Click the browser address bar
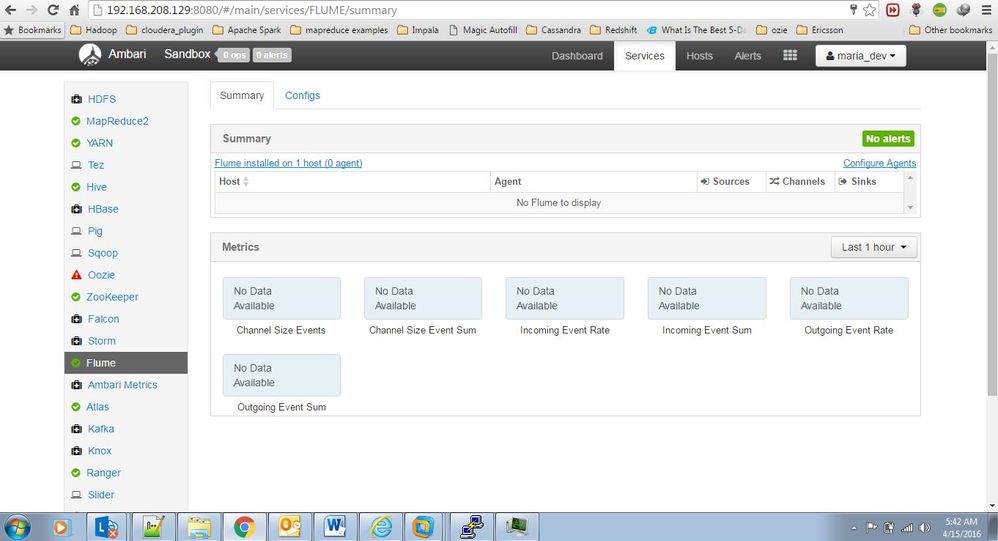 471,10
